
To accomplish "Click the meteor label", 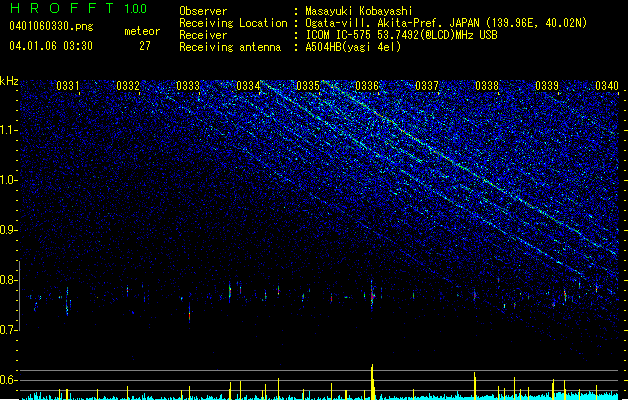I will tap(142, 31).
